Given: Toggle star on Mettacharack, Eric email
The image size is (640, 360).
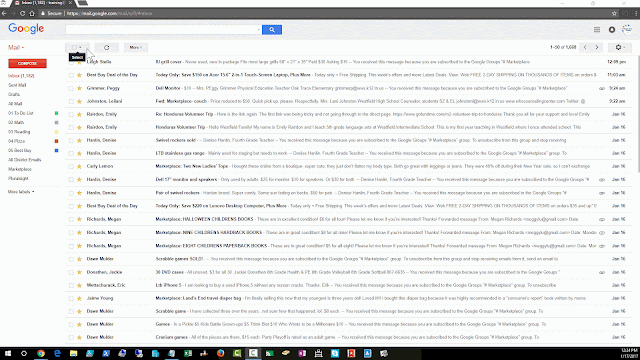Looking at the screenshot, I should tap(80, 285).
